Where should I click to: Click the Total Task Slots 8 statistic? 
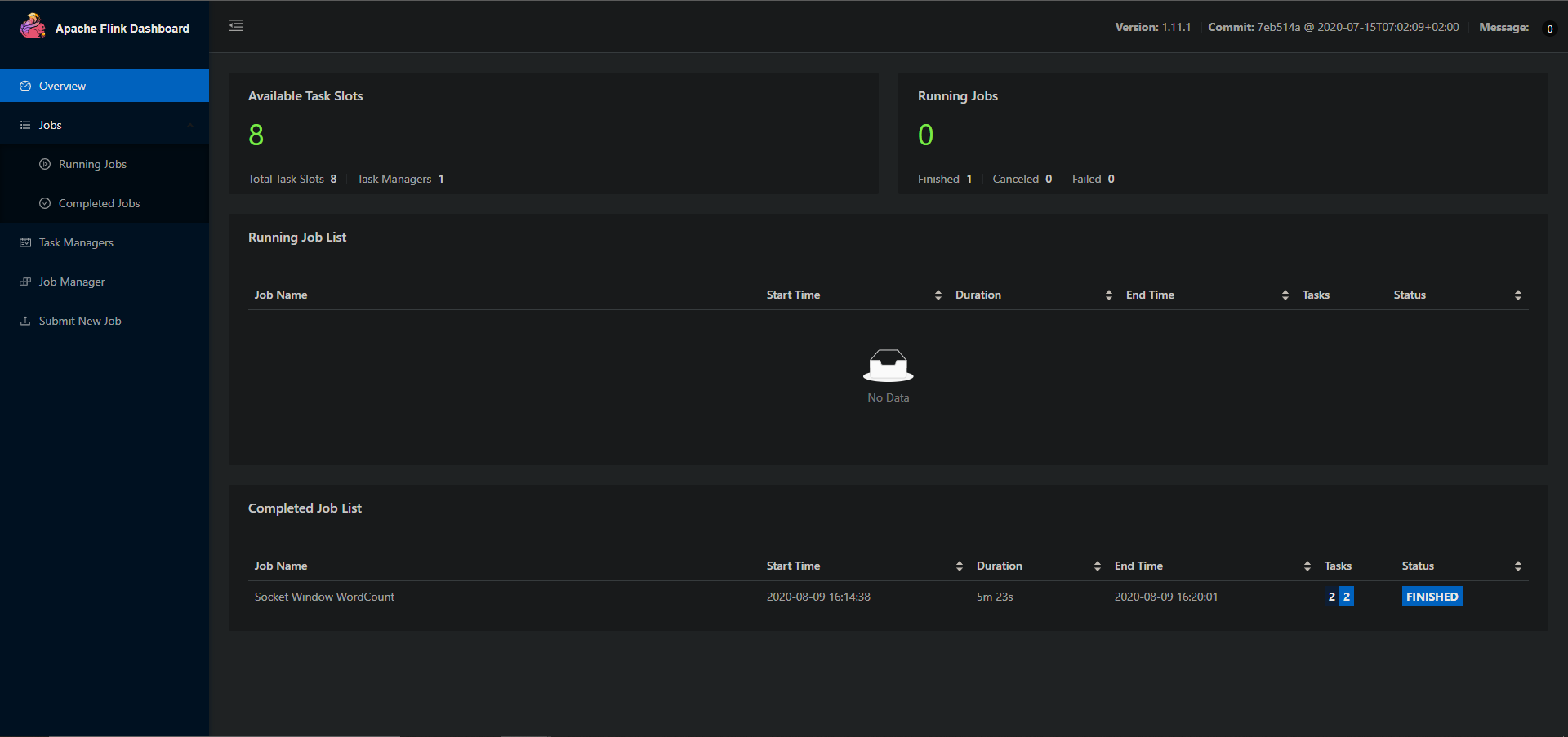(x=292, y=179)
